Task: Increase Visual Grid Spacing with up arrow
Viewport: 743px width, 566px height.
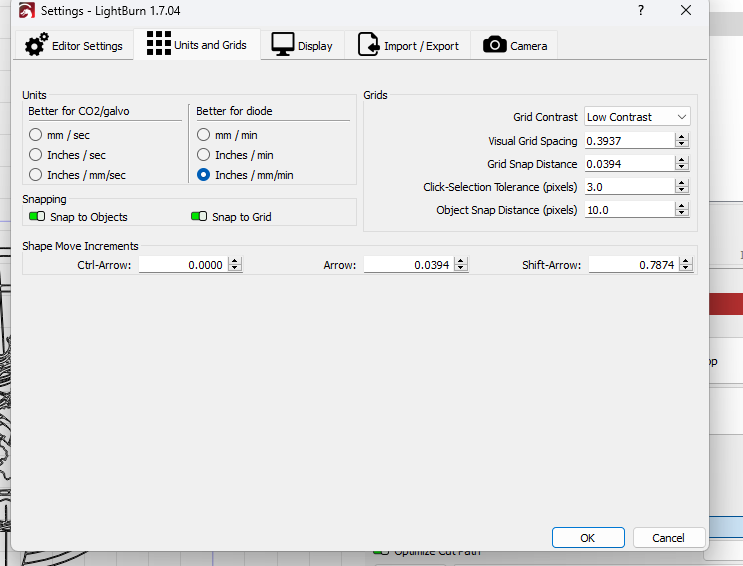Action: tap(682, 137)
